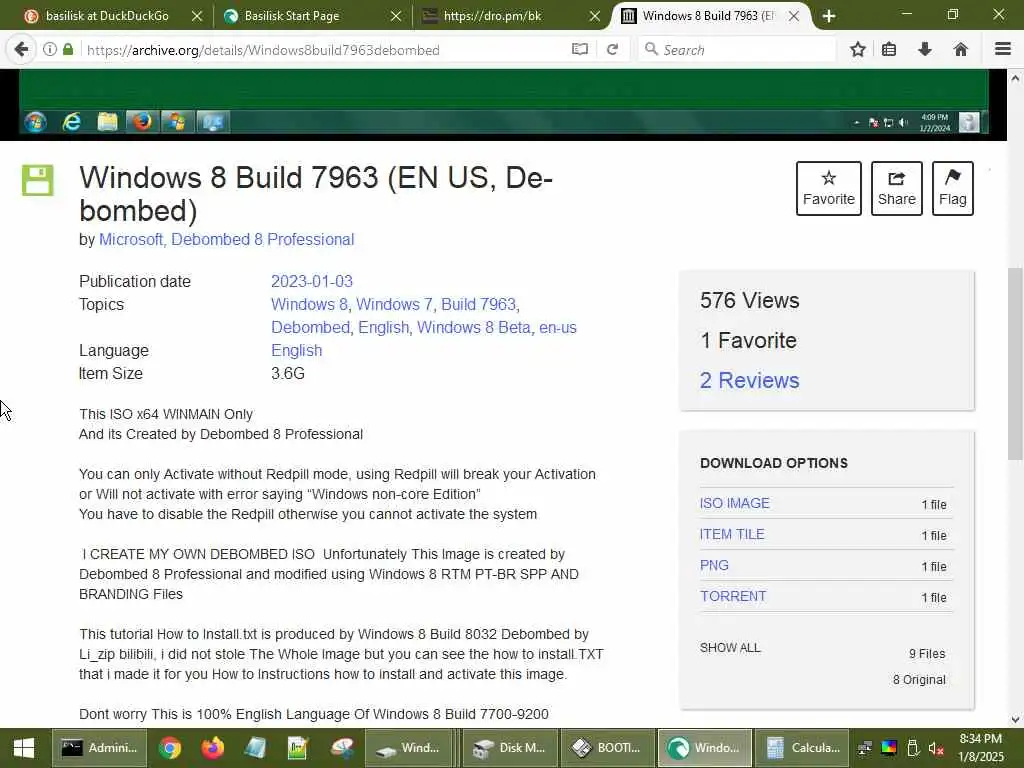This screenshot has height=768, width=1024.
Task: Click the page vertical scrollbar thumb
Action: coord(1015,363)
